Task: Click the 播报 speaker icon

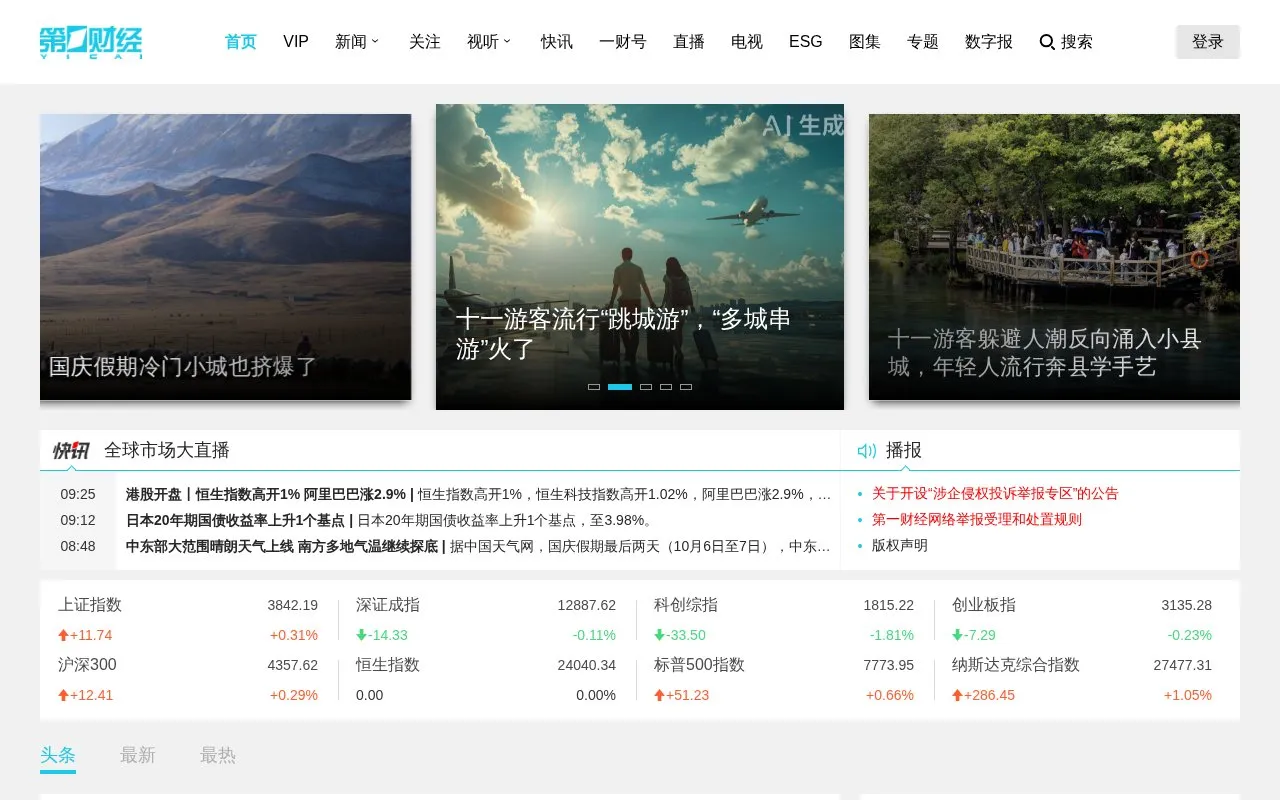Action: pyautogui.click(x=867, y=451)
